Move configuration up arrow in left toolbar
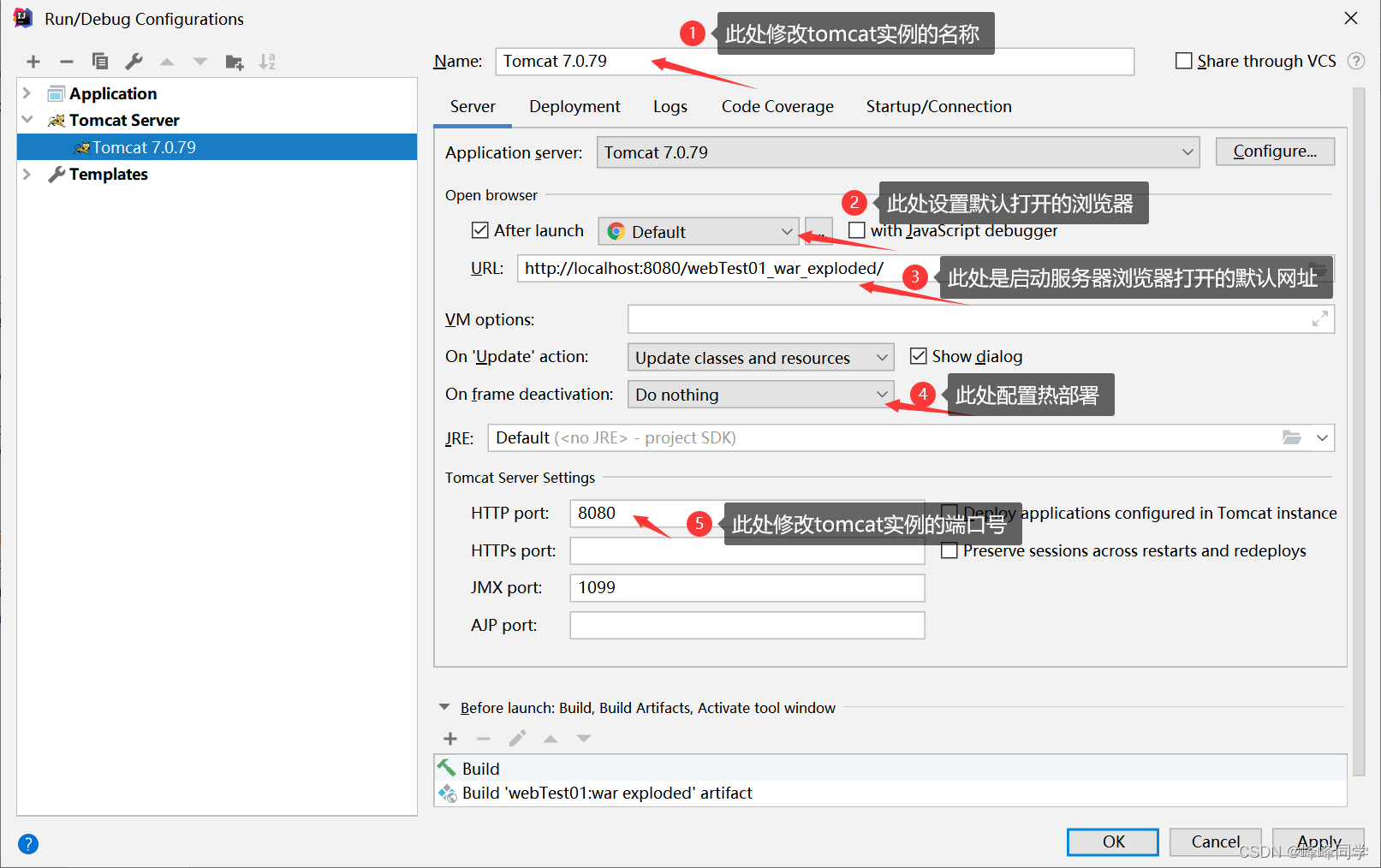This screenshot has height=868, width=1381. tap(167, 62)
